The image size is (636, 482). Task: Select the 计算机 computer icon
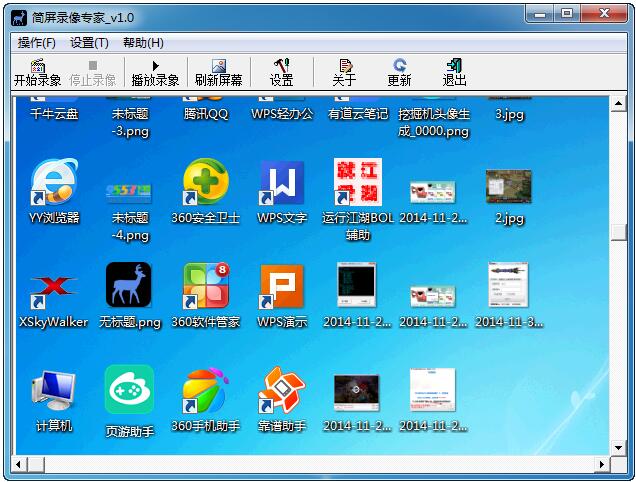coord(54,392)
